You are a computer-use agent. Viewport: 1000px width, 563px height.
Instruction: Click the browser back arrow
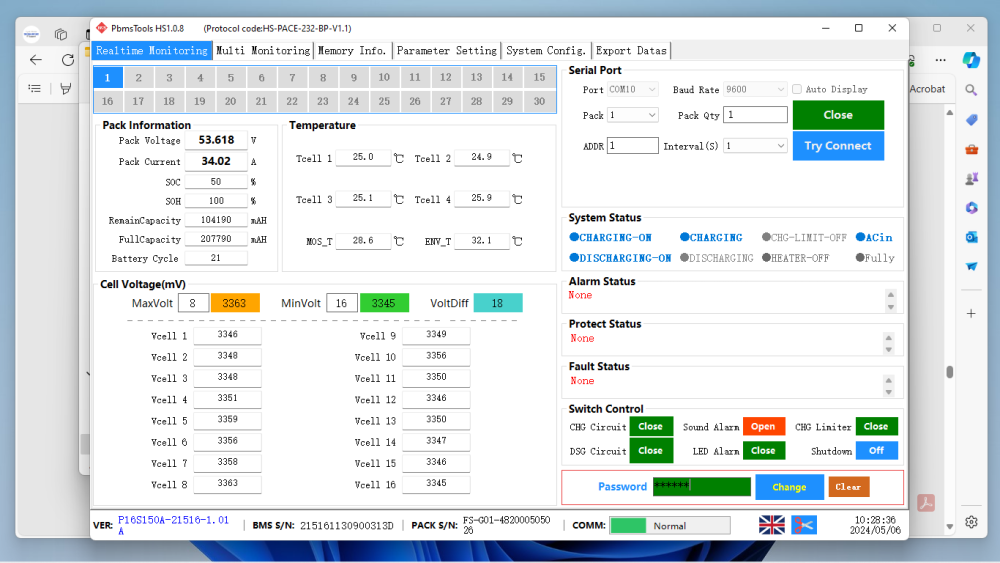pos(36,60)
